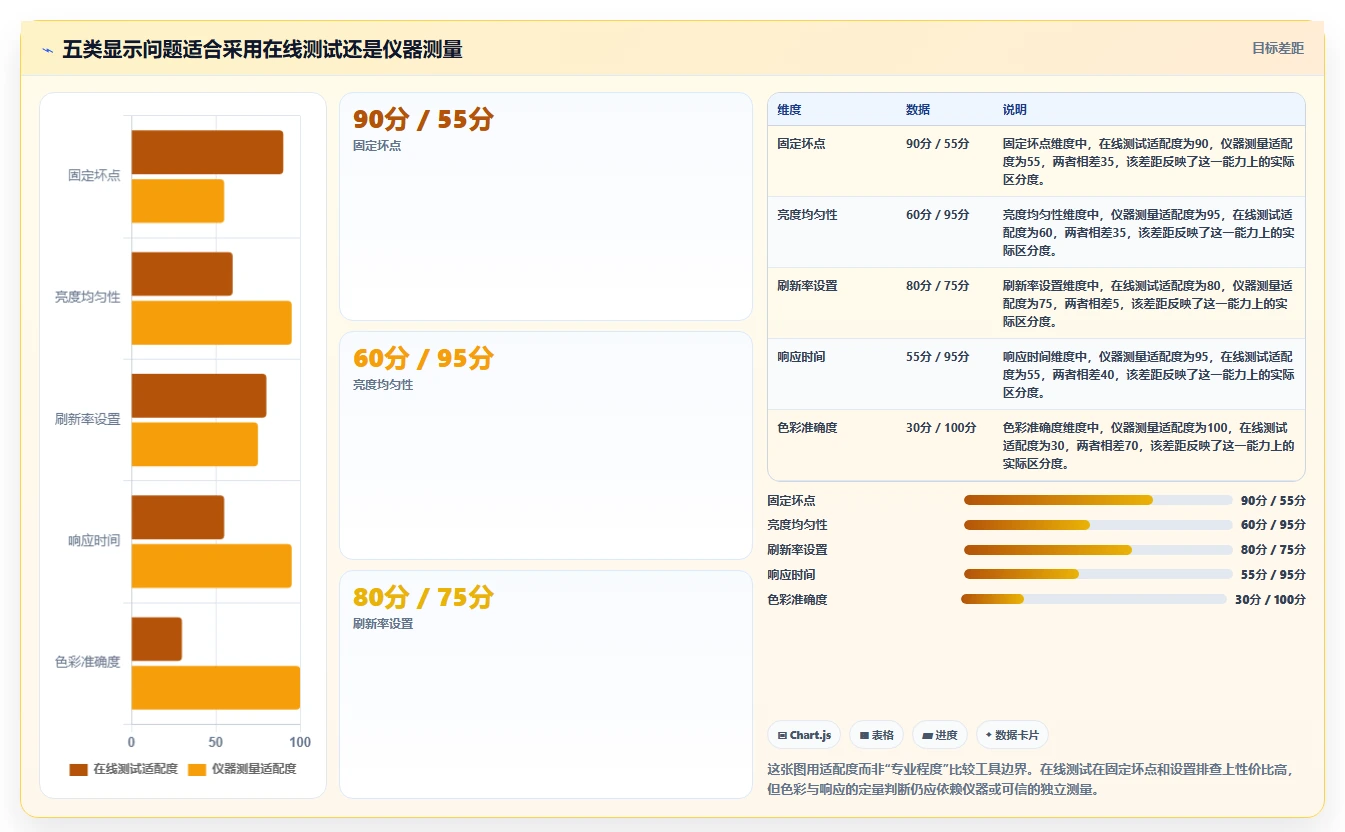
Task: Click the 100 tick on the chart x-axis
Action: click(x=300, y=743)
